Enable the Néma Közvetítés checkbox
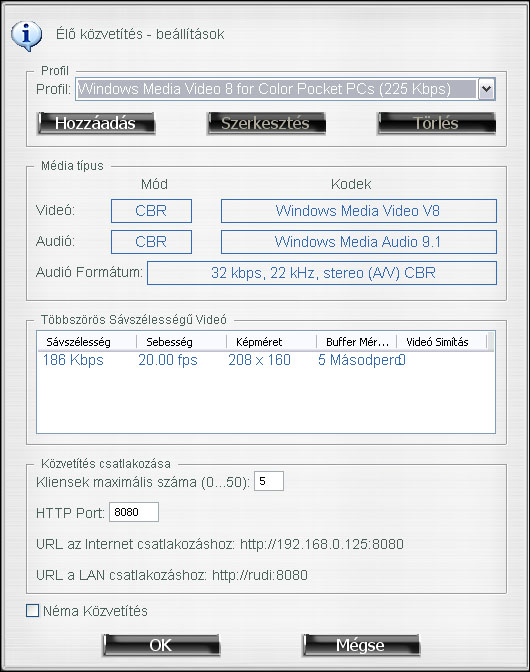Image resolution: width=530 pixels, height=672 pixels. pos(32,611)
